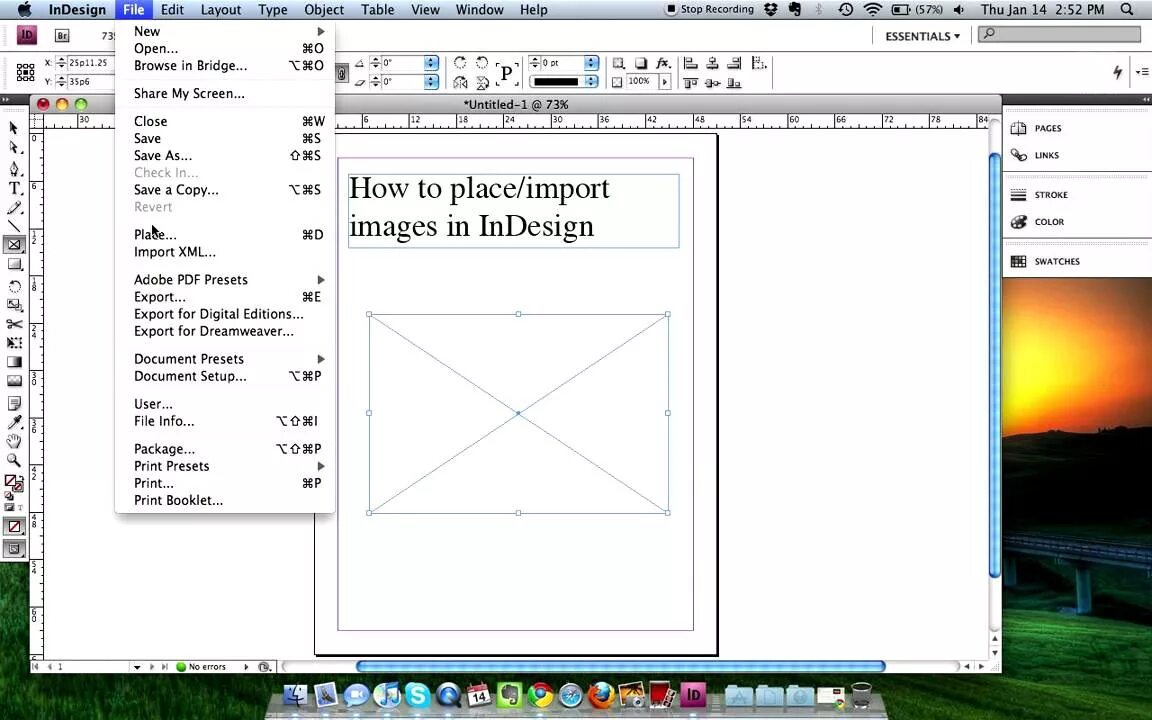The image size is (1152, 720).
Task: Select the Free Transform tool
Action: [14, 343]
